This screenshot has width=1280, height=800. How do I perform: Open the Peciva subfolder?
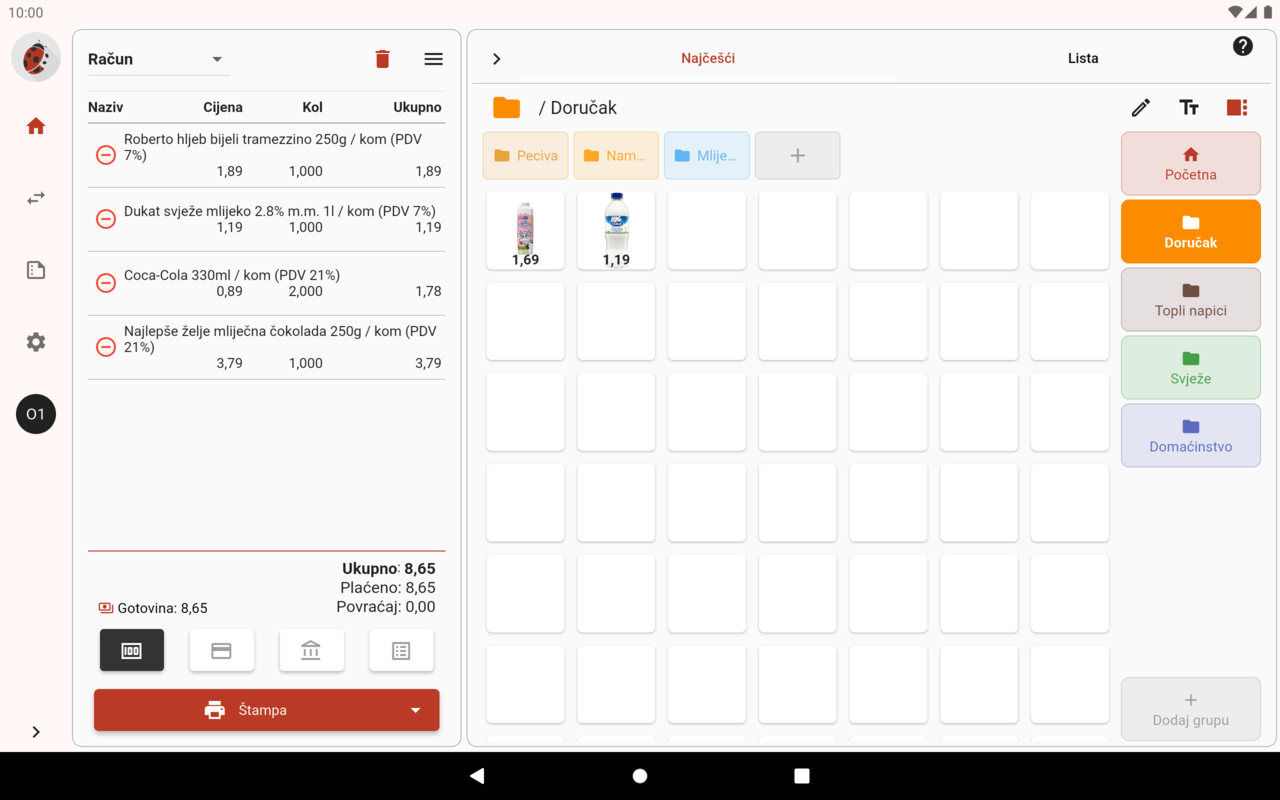pyautogui.click(x=526, y=156)
